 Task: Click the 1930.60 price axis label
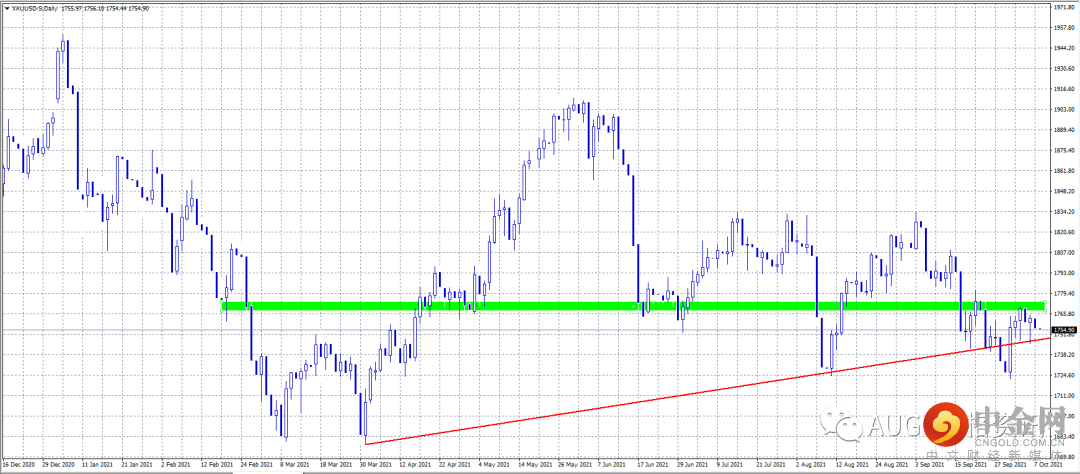click(x=1064, y=69)
